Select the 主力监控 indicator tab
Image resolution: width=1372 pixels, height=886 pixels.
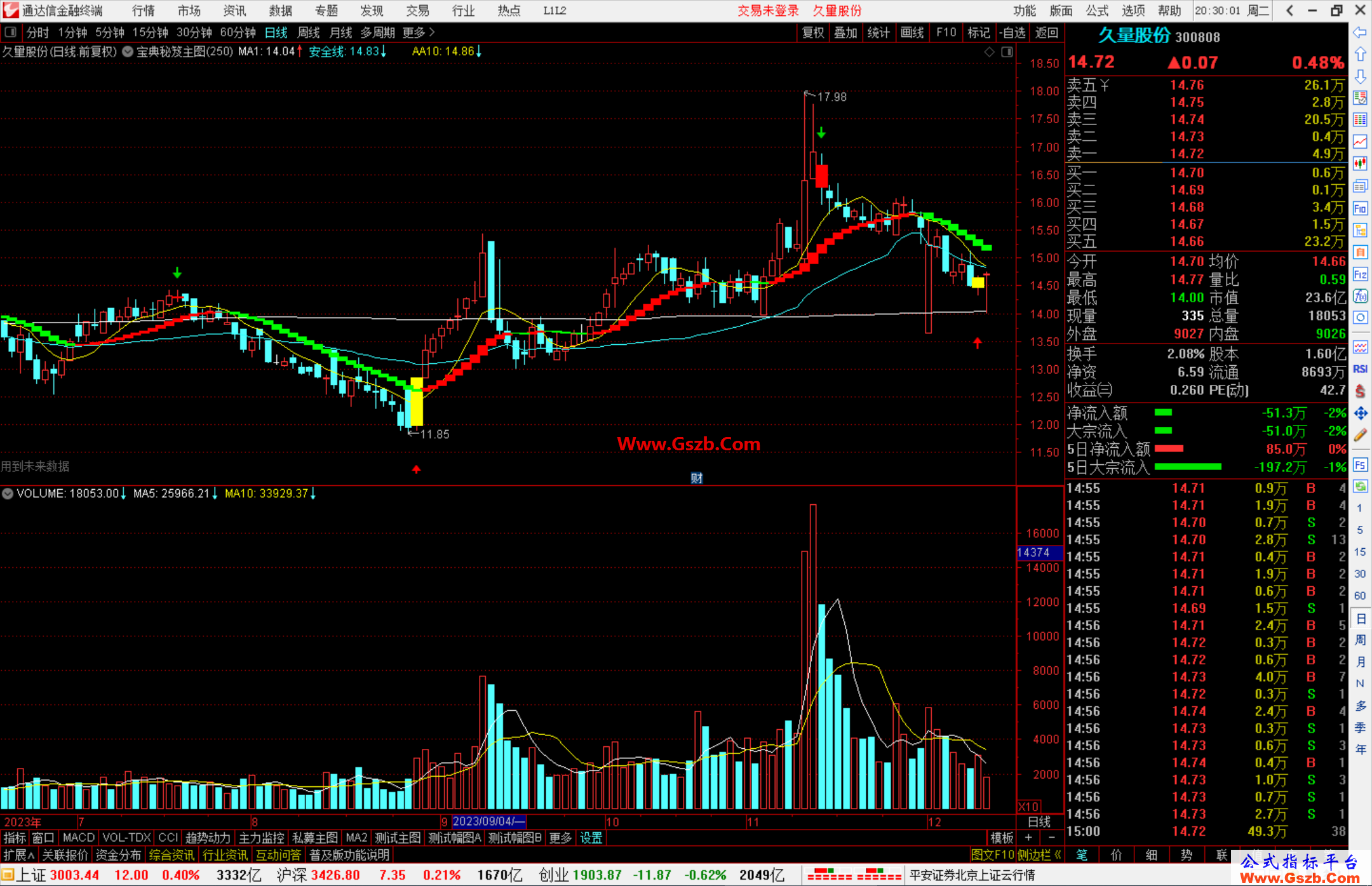[261, 838]
